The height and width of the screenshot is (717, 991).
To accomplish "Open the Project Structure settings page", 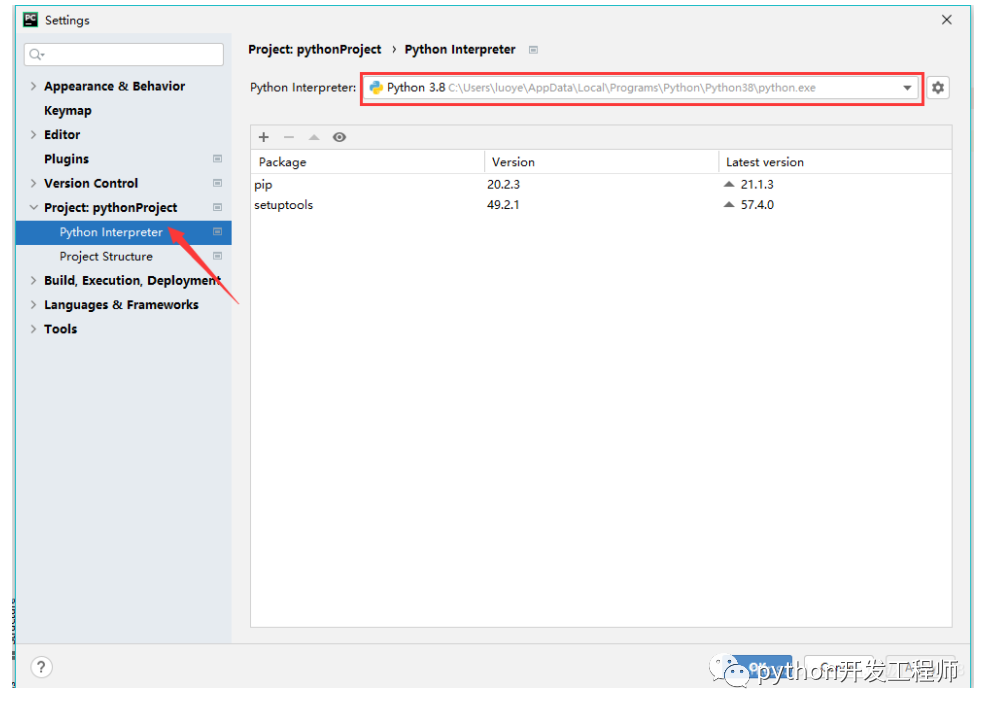I will [105, 257].
